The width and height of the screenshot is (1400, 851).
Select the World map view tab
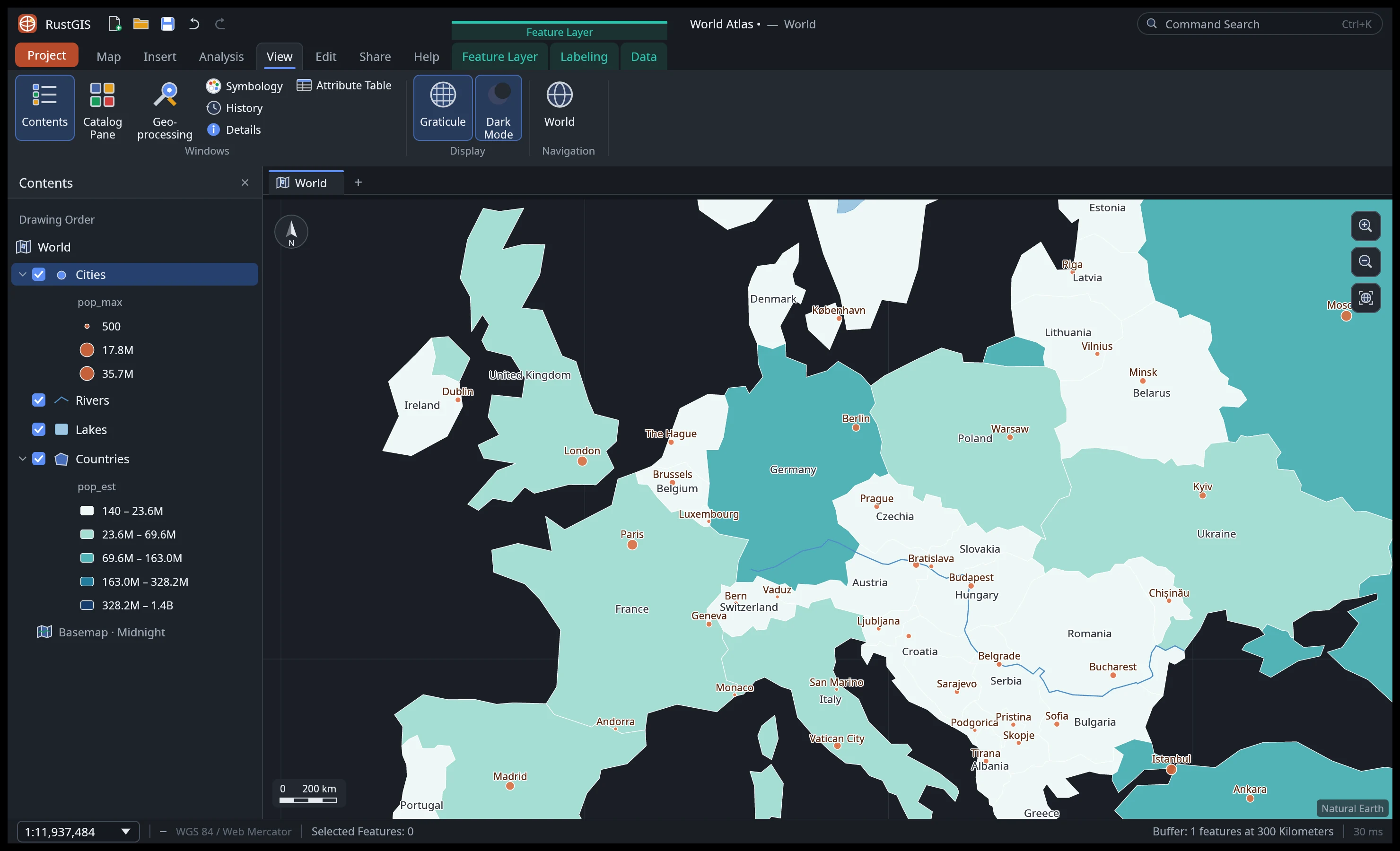click(x=306, y=183)
